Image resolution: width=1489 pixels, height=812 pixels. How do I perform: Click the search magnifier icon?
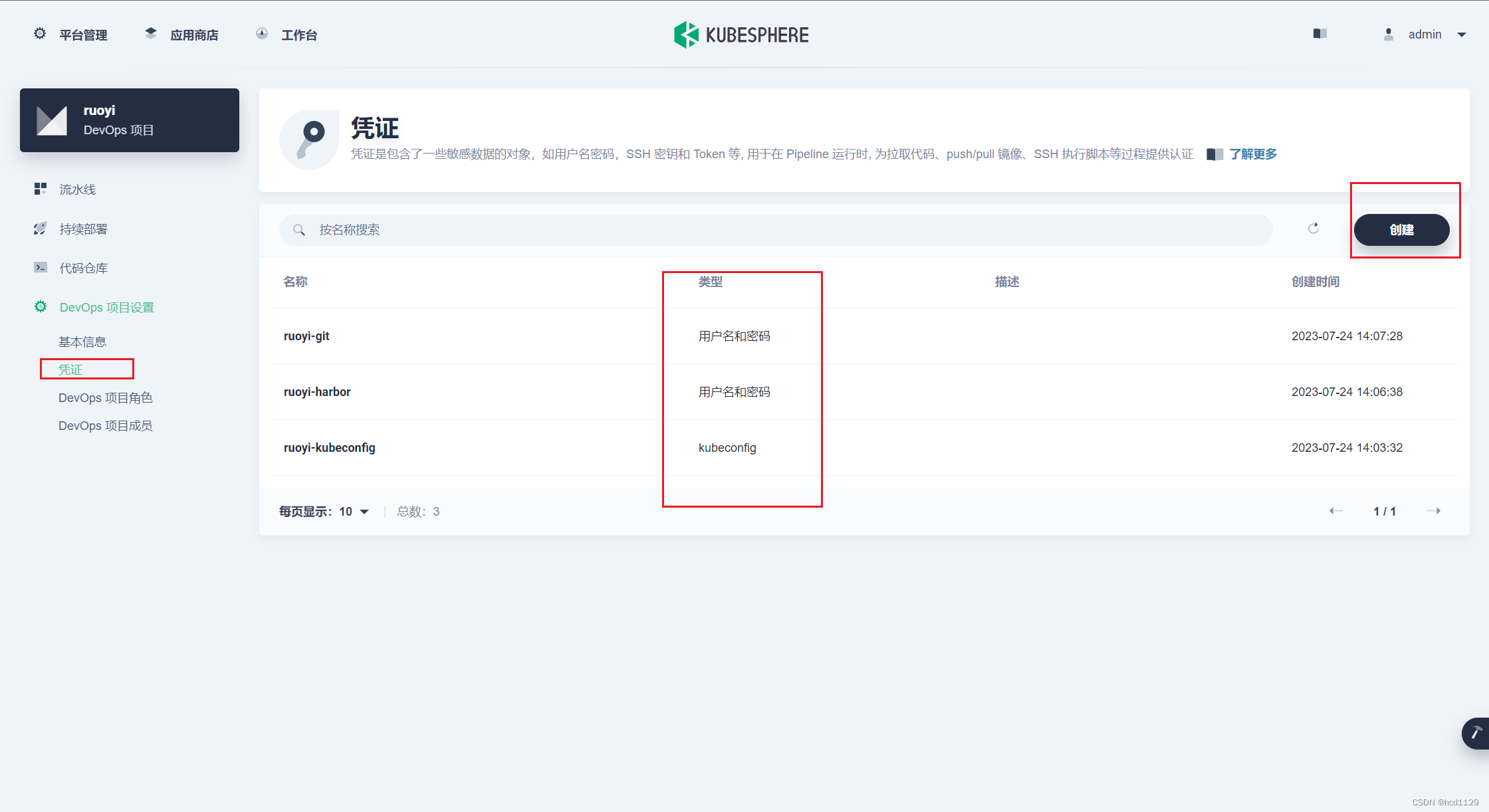coord(299,229)
